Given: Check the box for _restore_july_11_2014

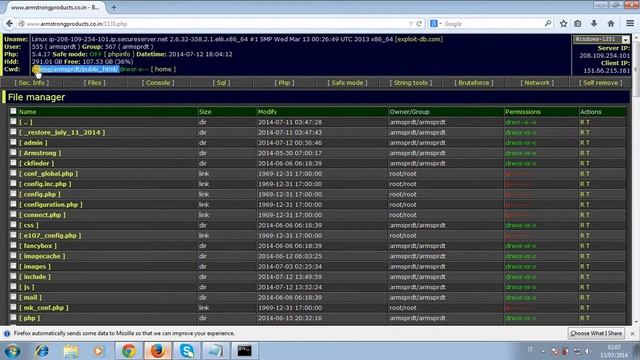Looking at the screenshot, I should [13, 132].
